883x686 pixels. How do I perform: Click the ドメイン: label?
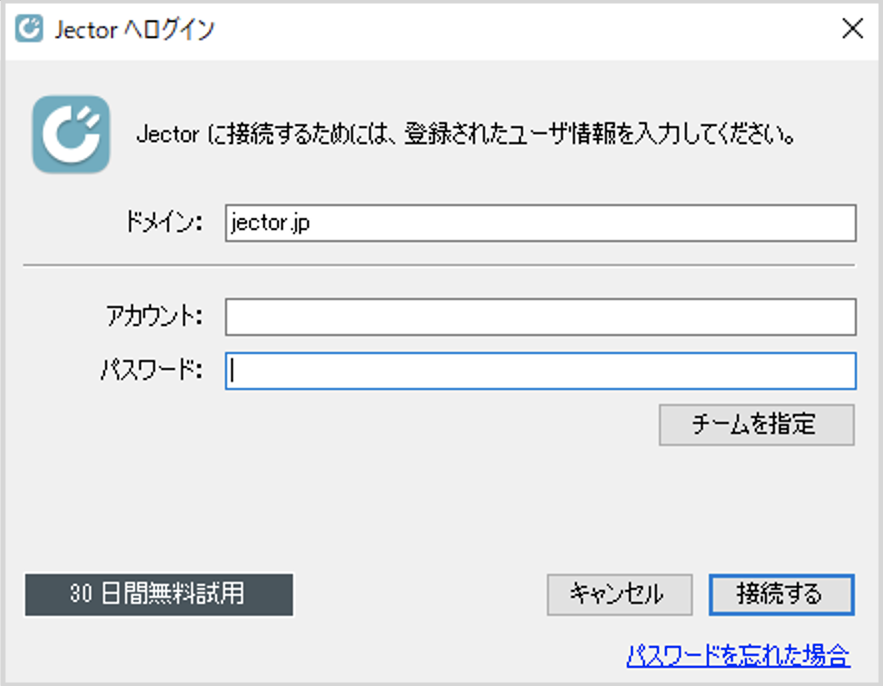(x=163, y=222)
